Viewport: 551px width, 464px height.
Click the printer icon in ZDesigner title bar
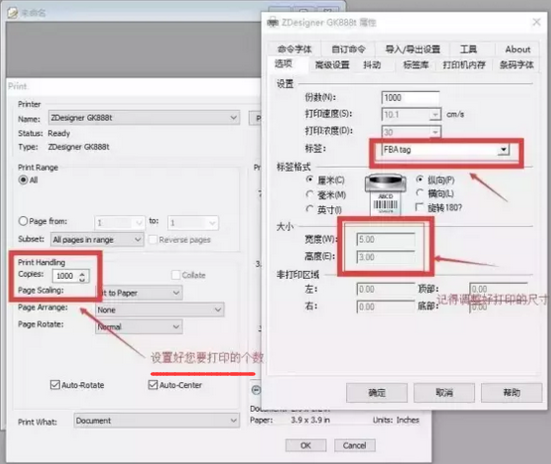coord(273,23)
